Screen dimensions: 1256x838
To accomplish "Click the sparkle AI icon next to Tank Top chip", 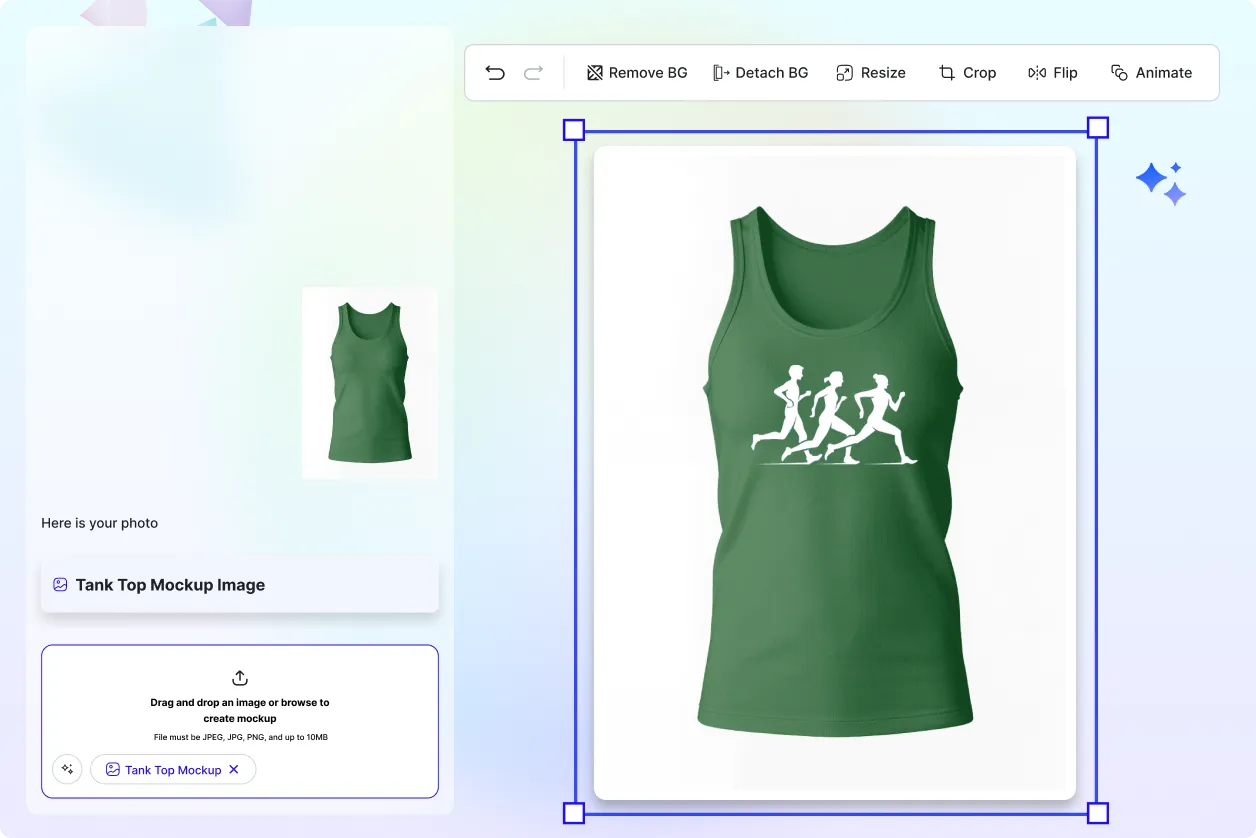I will click(x=67, y=769).
